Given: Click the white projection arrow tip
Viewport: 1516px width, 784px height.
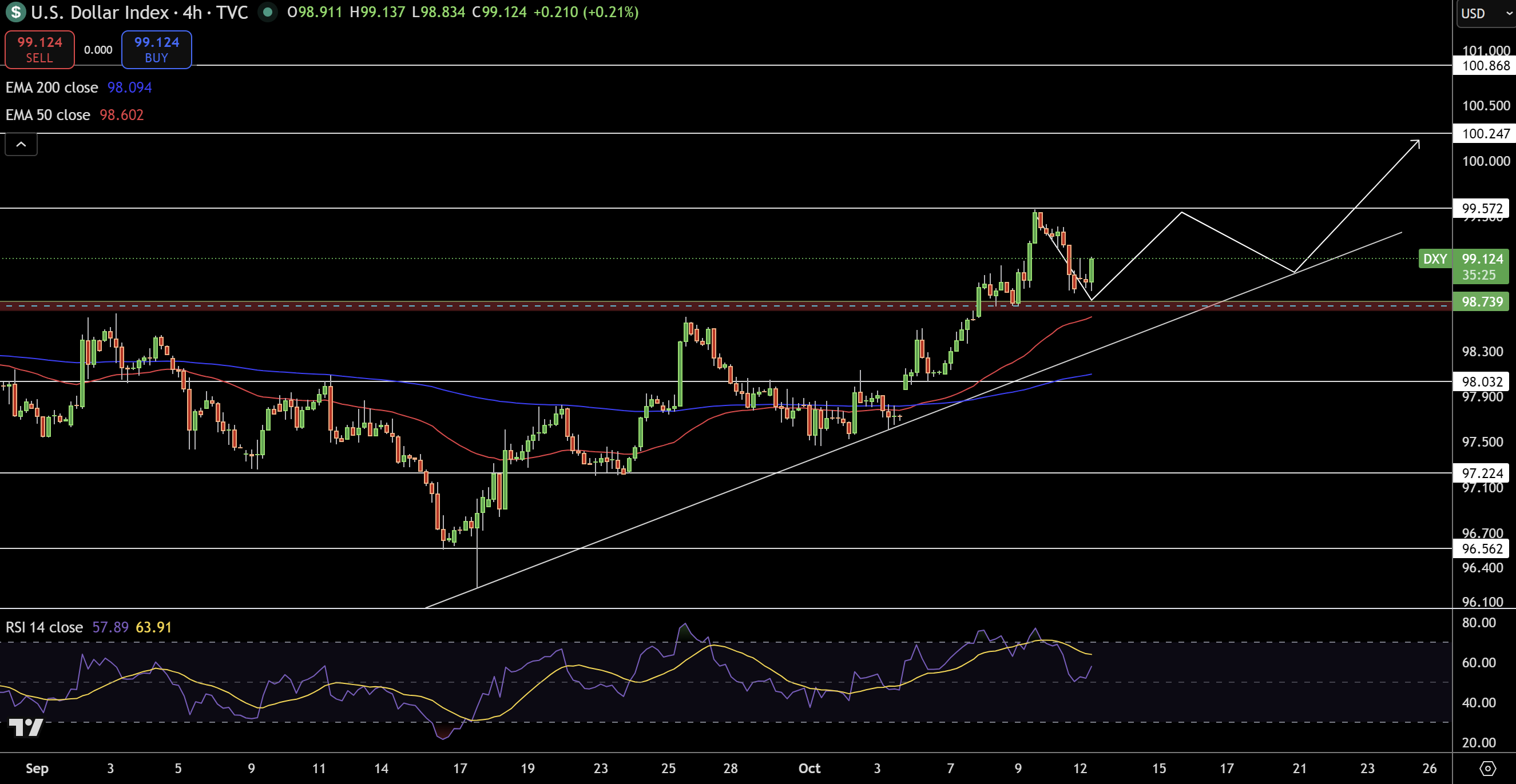Looking at the screenshot, I should click(x=1418, y=141).
